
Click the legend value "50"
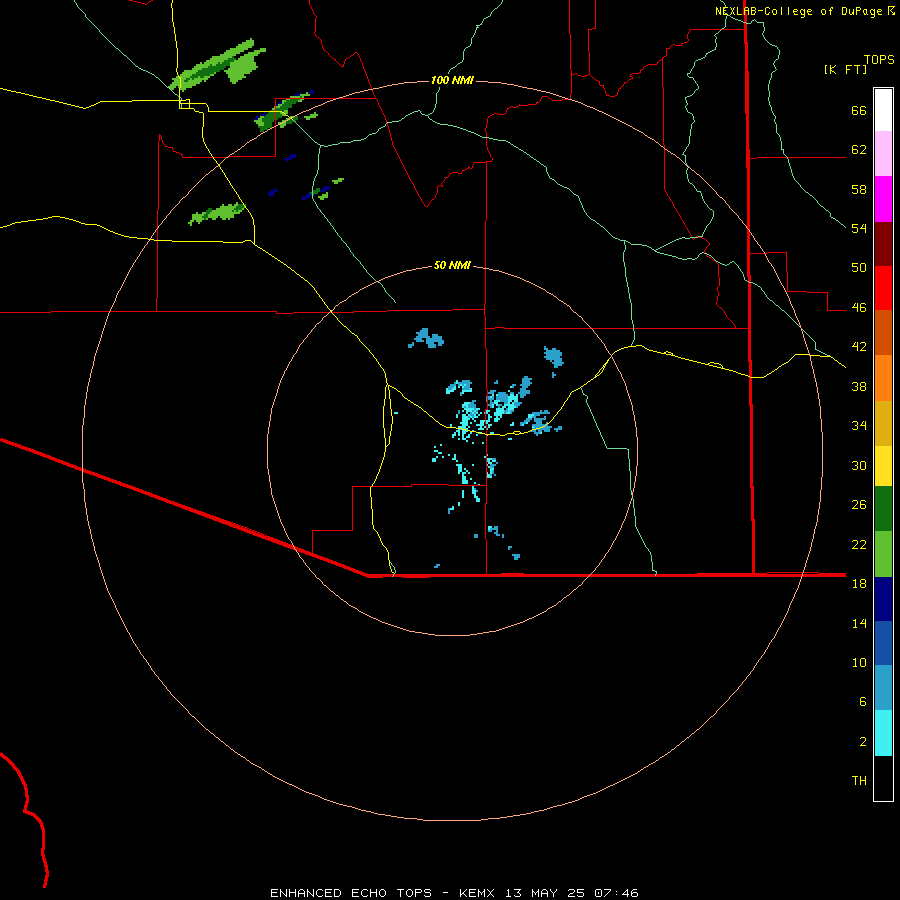[859, 268]
